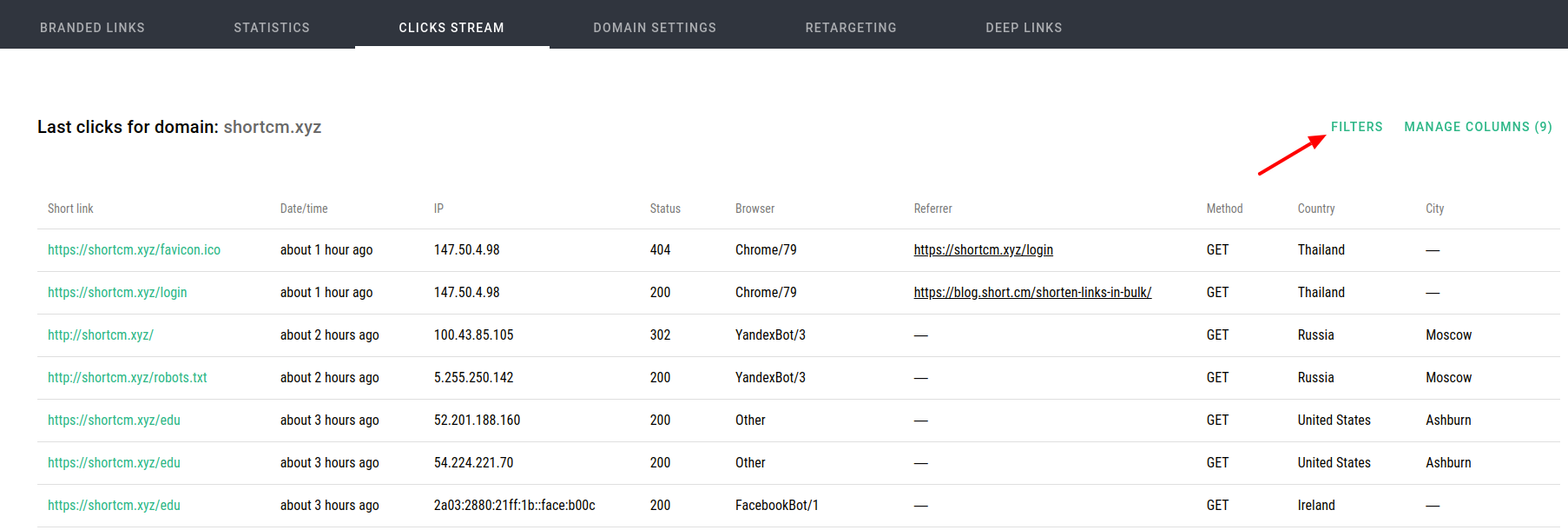Click the Browser column header
The image size is (1568, 530).
(x=754, y=209)
